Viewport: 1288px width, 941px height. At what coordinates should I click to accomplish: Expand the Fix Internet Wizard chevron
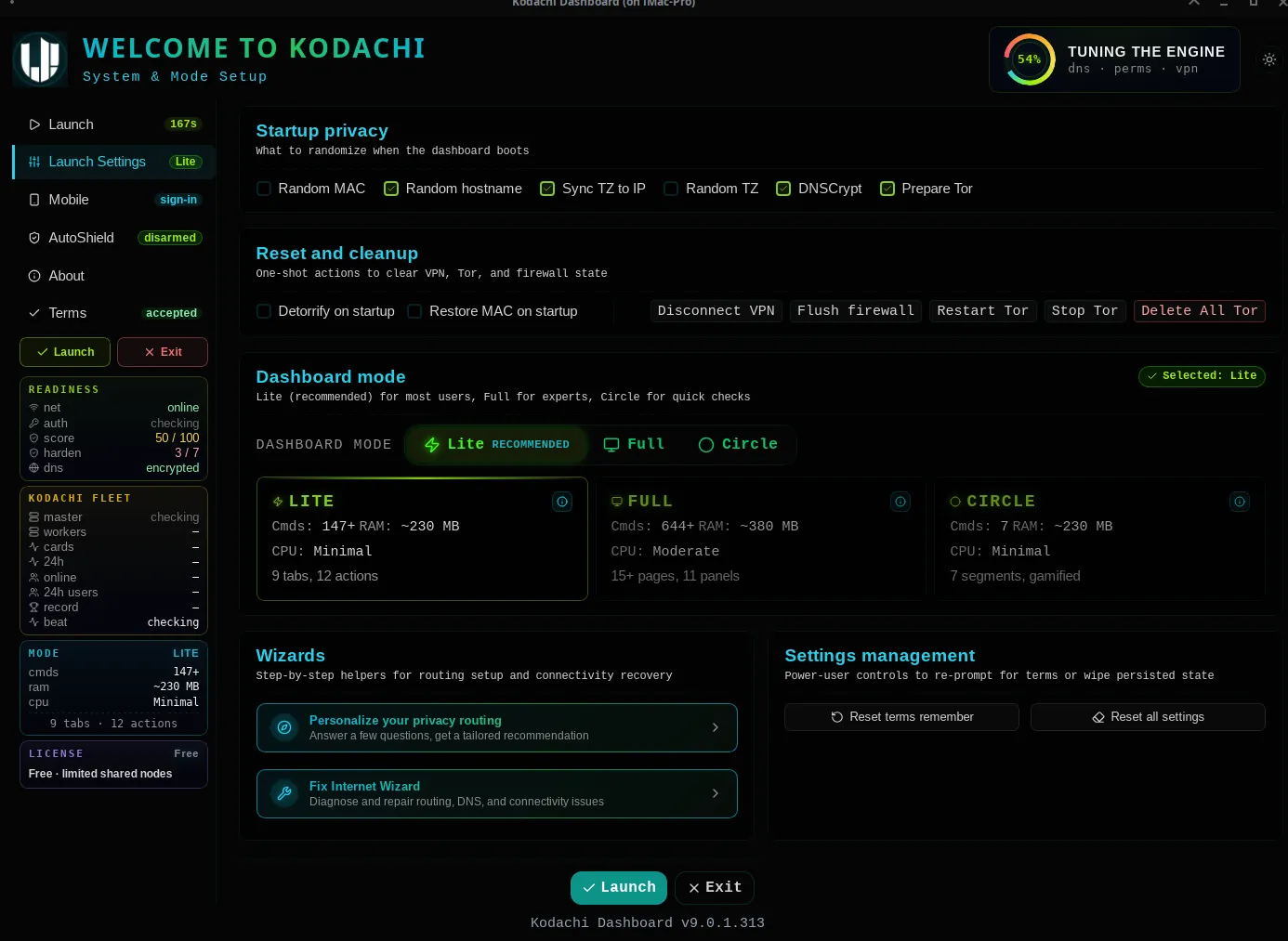(715, 794)
